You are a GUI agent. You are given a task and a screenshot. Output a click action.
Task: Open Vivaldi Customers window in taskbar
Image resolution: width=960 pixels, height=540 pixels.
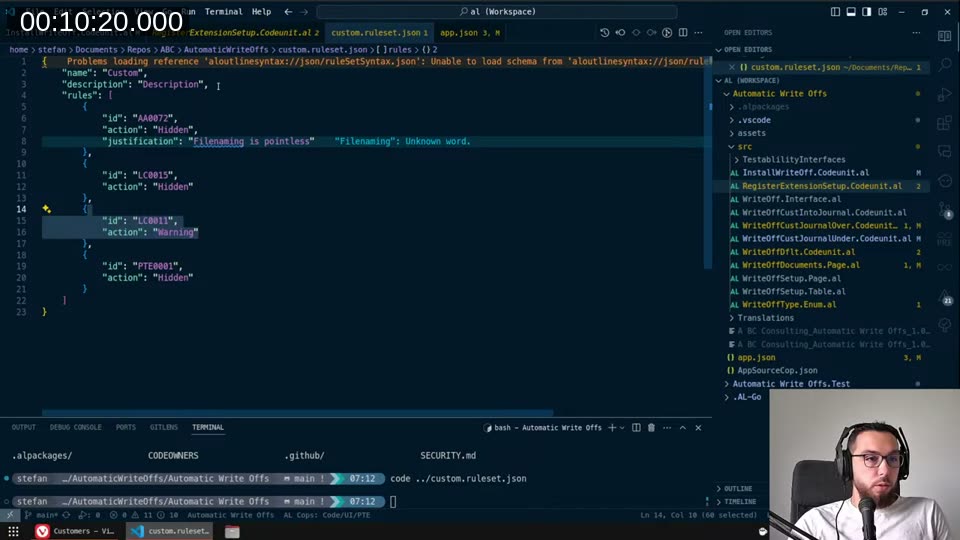75,531
